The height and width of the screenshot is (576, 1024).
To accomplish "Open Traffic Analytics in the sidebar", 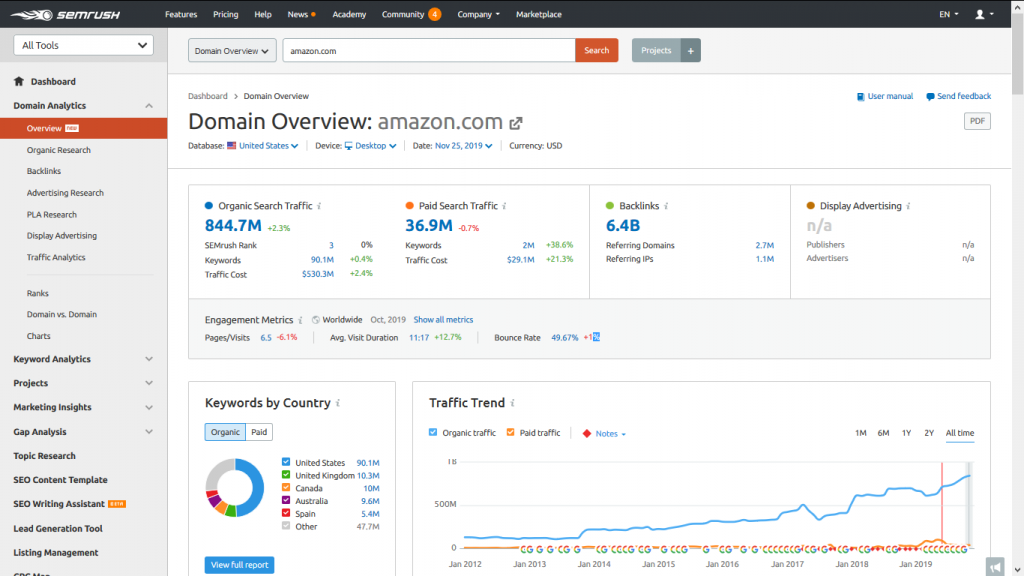I will pos(56,257).
